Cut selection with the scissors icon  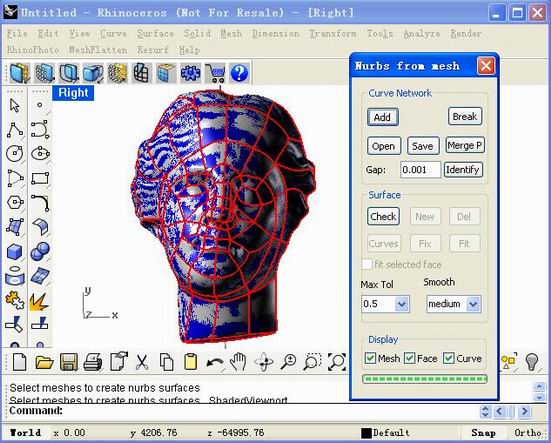(x=142, y=362)
